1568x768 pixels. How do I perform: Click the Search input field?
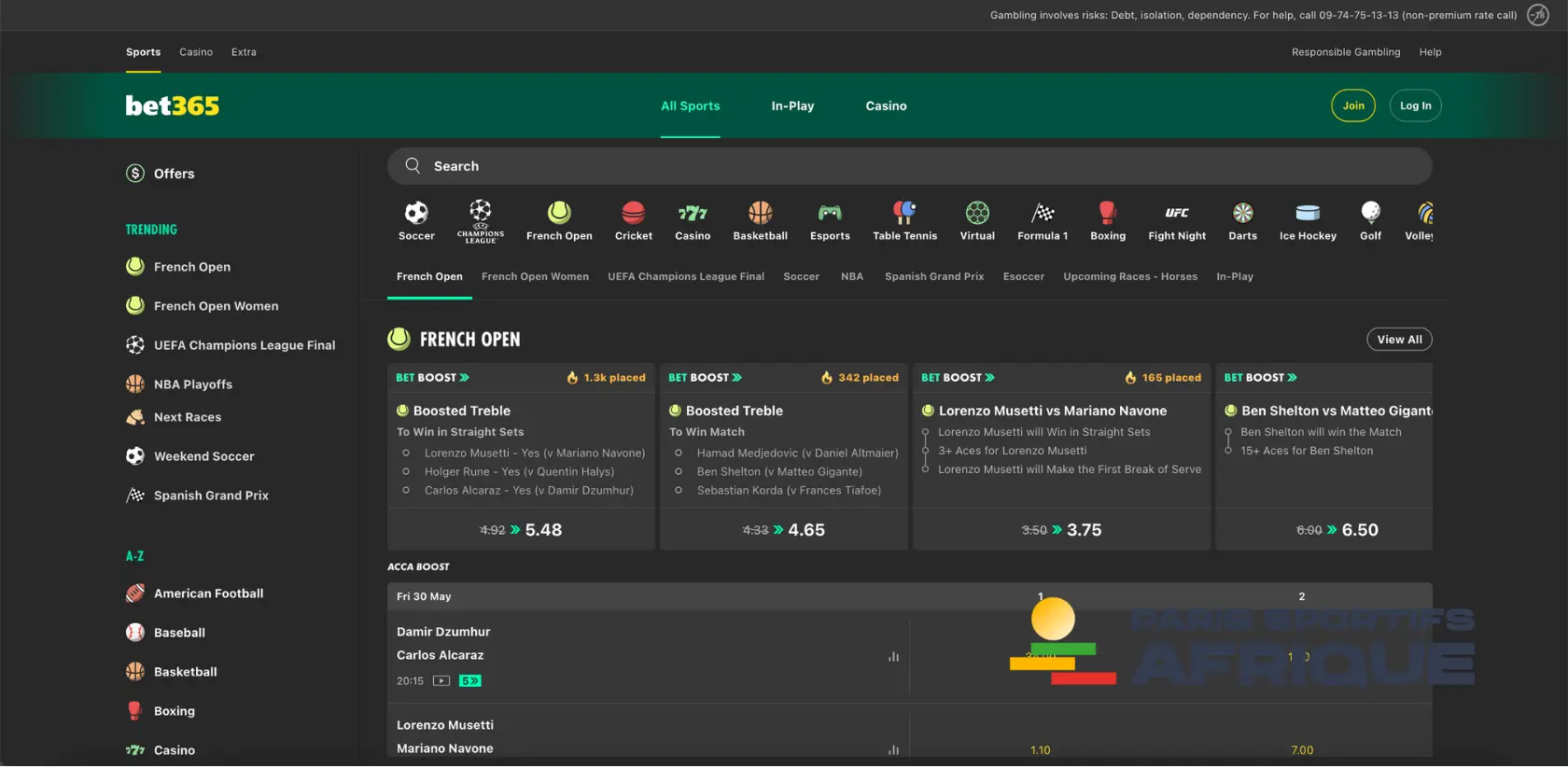(909, 166)
